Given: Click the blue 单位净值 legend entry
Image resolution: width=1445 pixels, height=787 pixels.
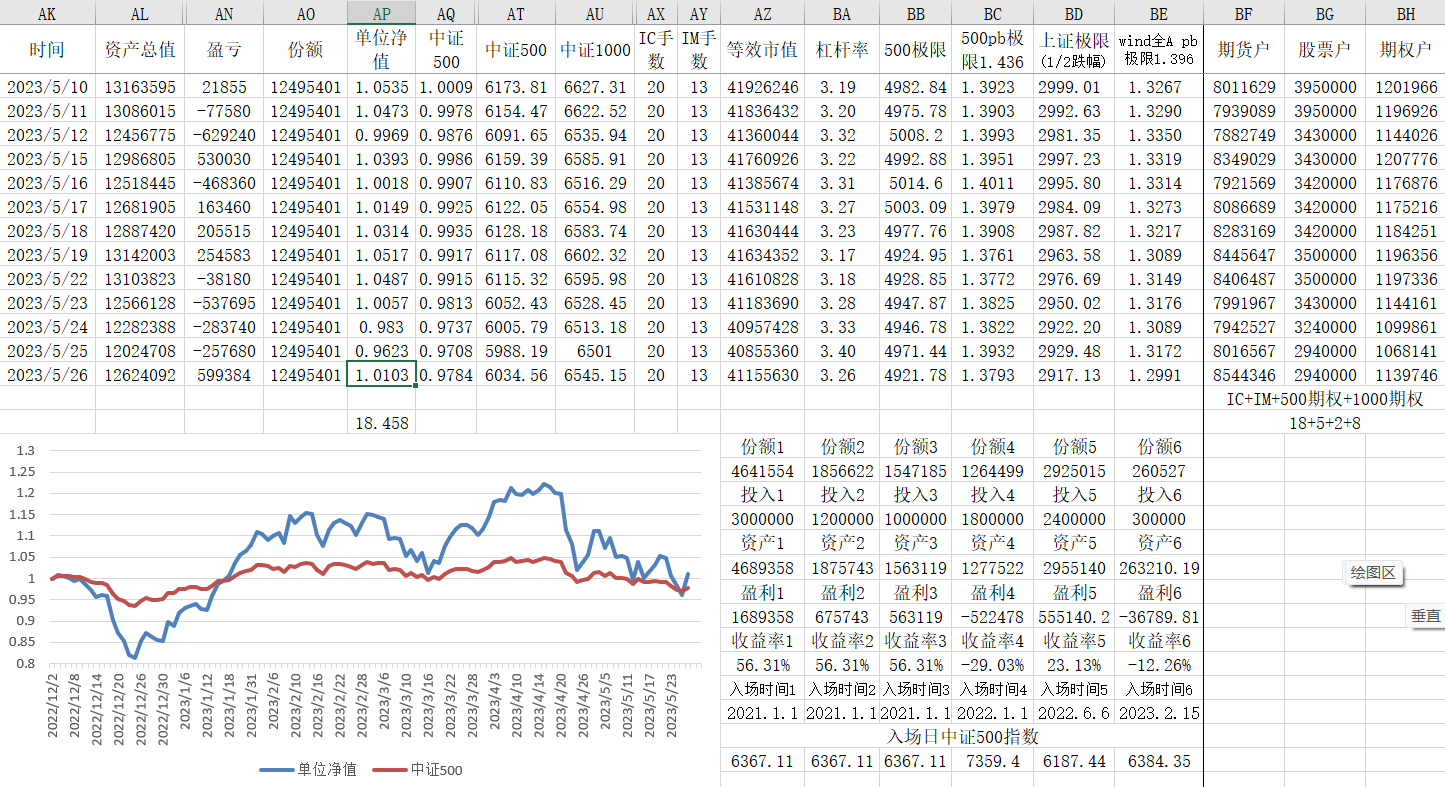Looking at the screenshot, I should pos(308,769).
